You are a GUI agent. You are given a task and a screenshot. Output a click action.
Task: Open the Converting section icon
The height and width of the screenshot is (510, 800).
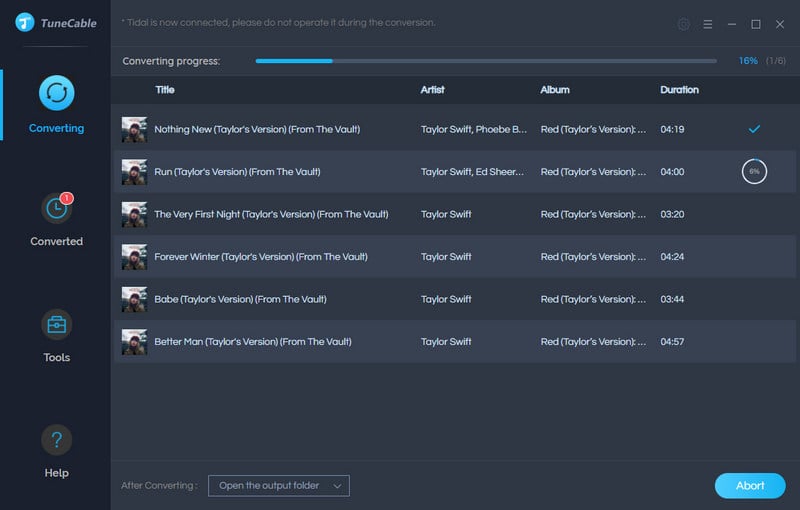[x=57, y=93]
